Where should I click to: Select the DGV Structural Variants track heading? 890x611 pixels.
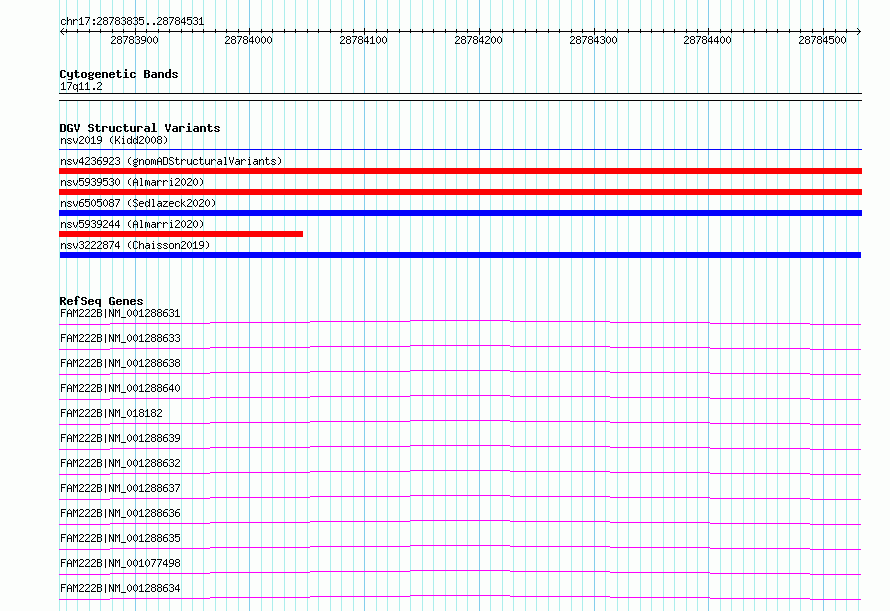coord(140,128)
